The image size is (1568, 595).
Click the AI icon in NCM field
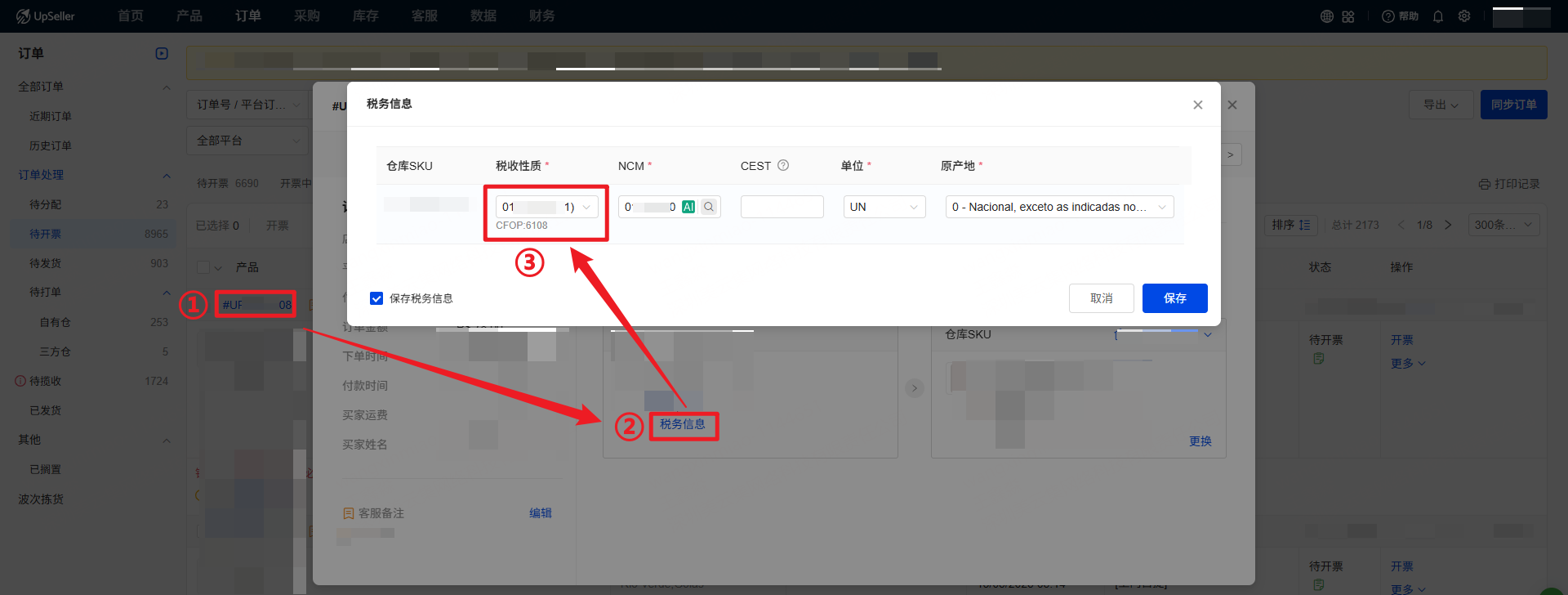(x=688, y=207)
